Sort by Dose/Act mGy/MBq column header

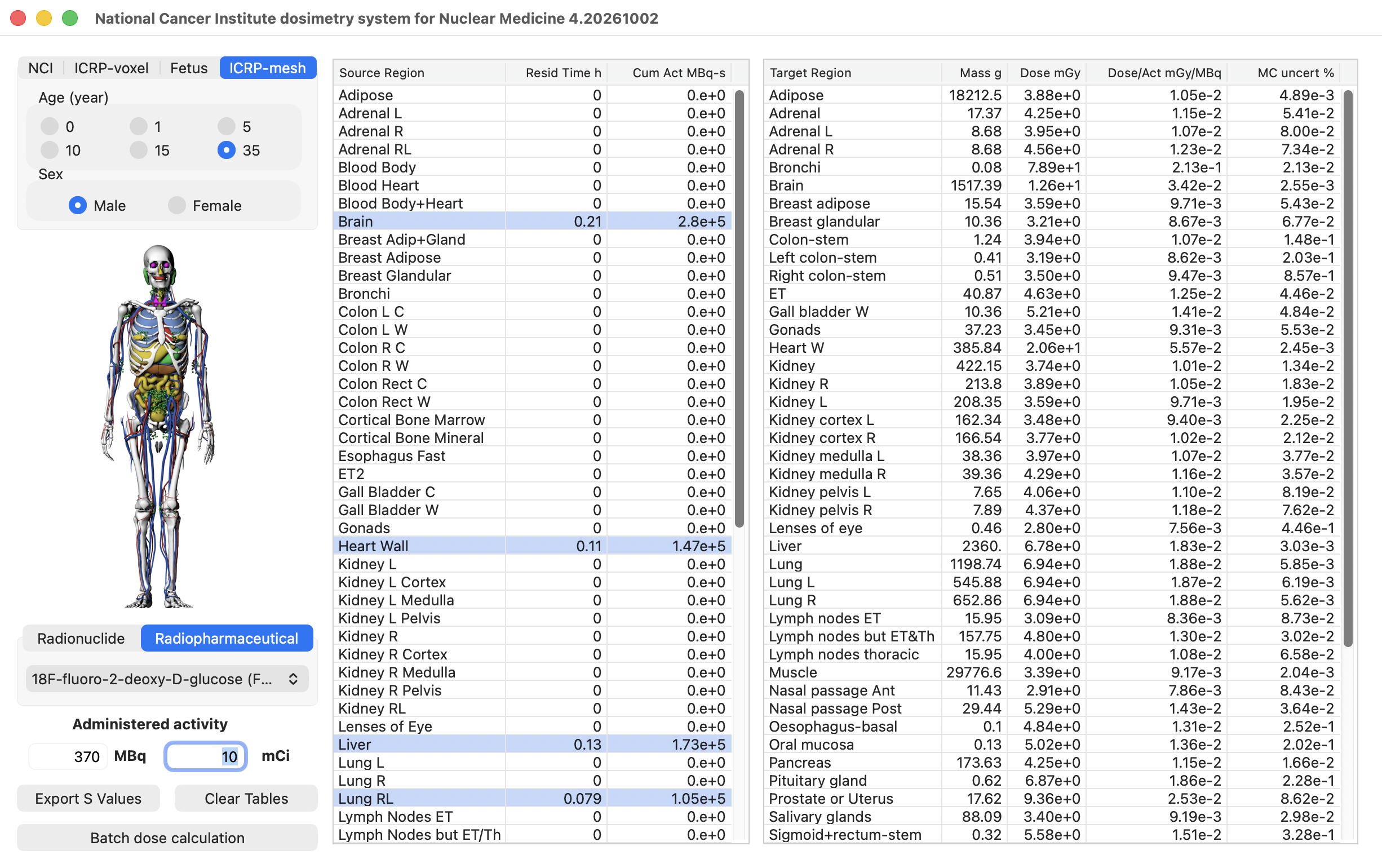click(x=1157, y=73)
